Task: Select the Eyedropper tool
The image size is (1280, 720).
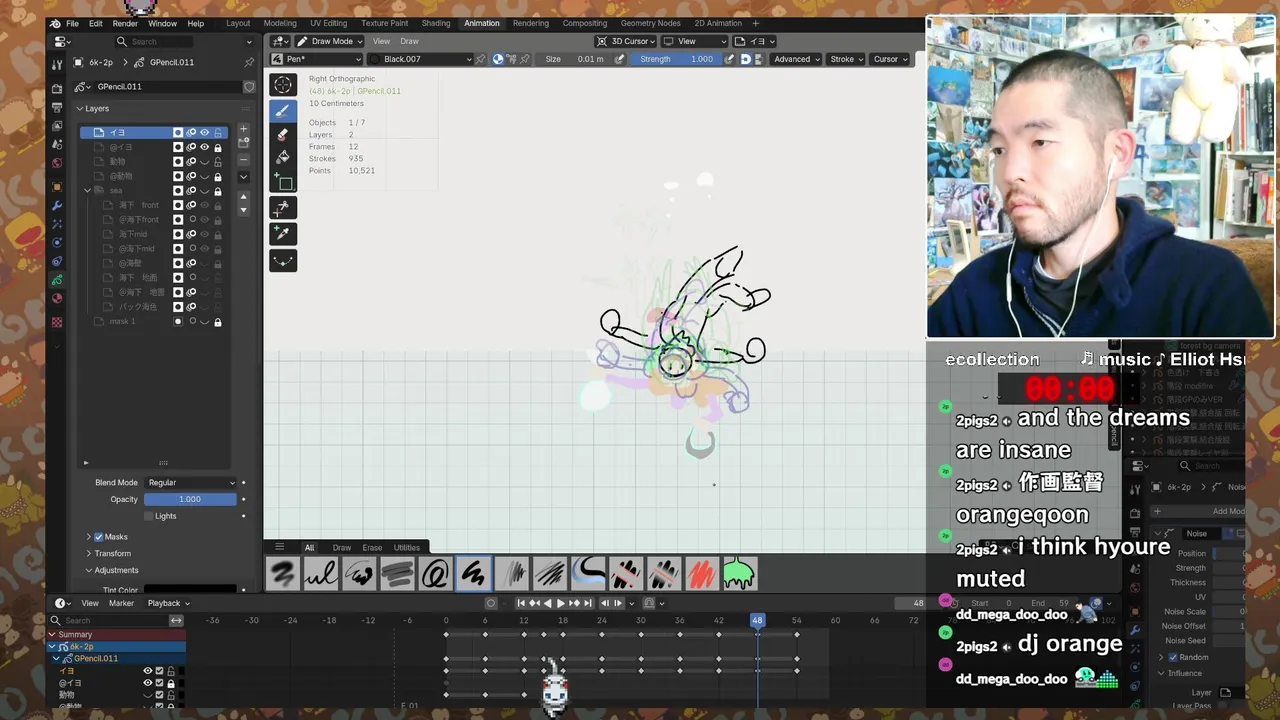Action: [x=283, y=233]
